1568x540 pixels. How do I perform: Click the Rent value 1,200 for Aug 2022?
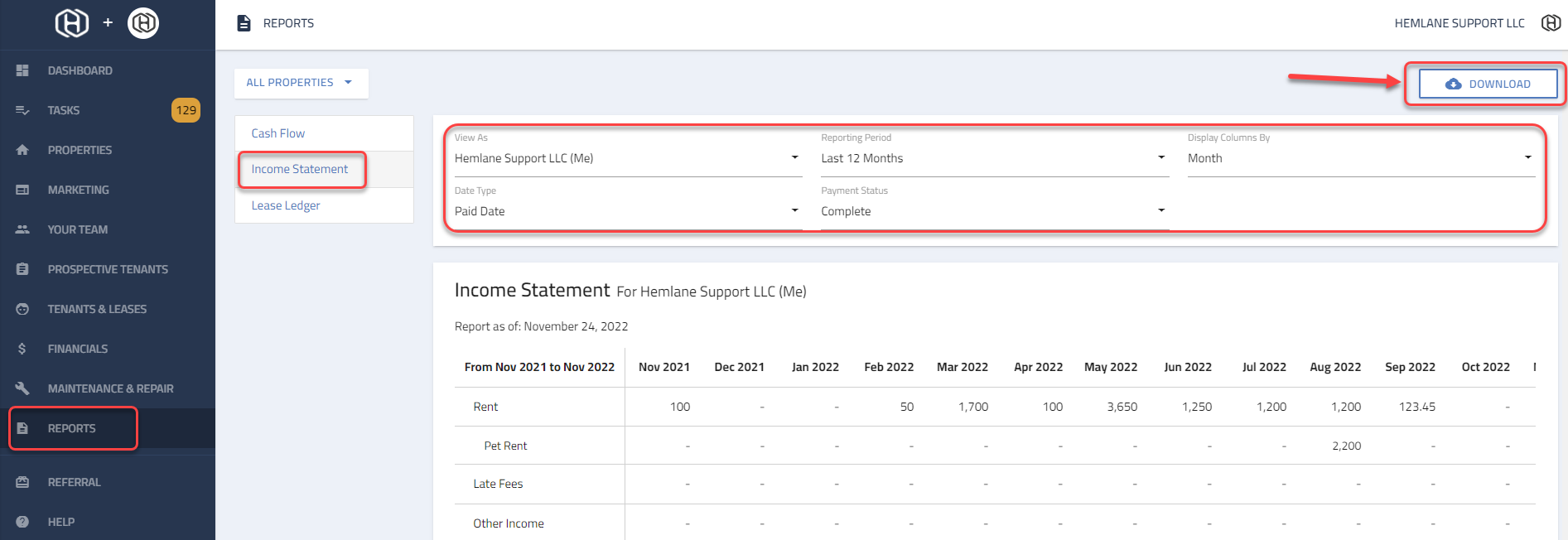[1346, 407]
